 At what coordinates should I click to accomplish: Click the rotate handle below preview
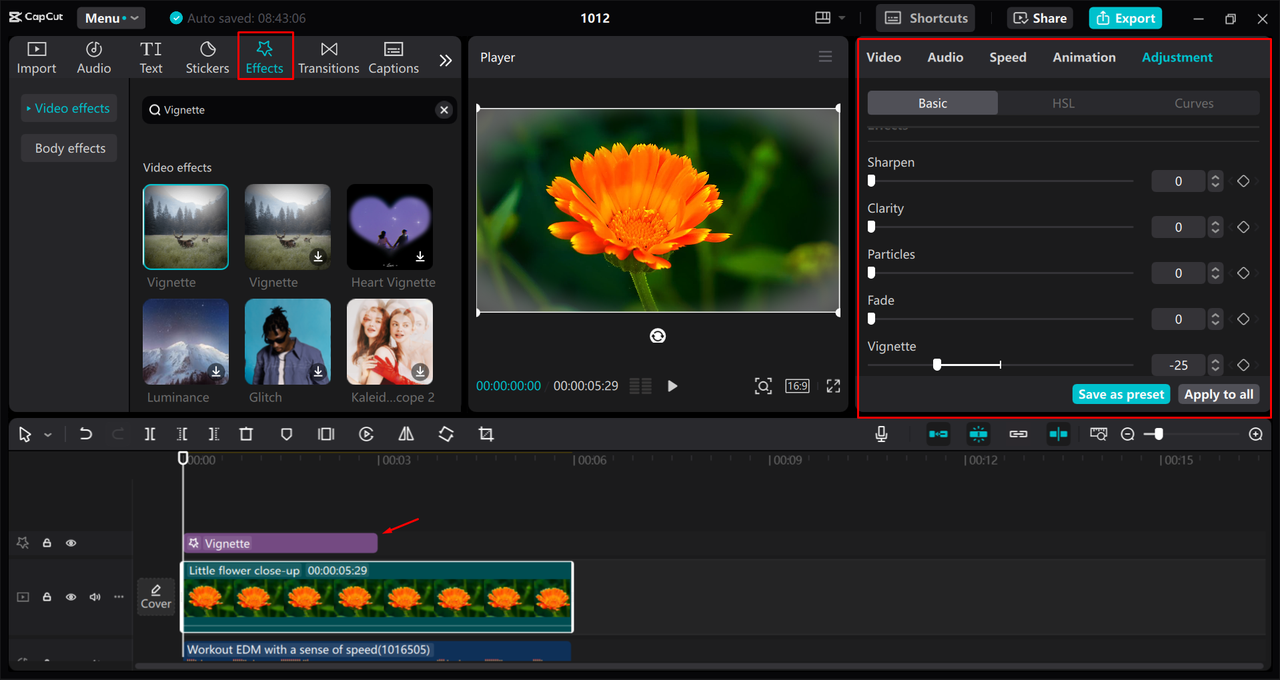coord(658,336)
